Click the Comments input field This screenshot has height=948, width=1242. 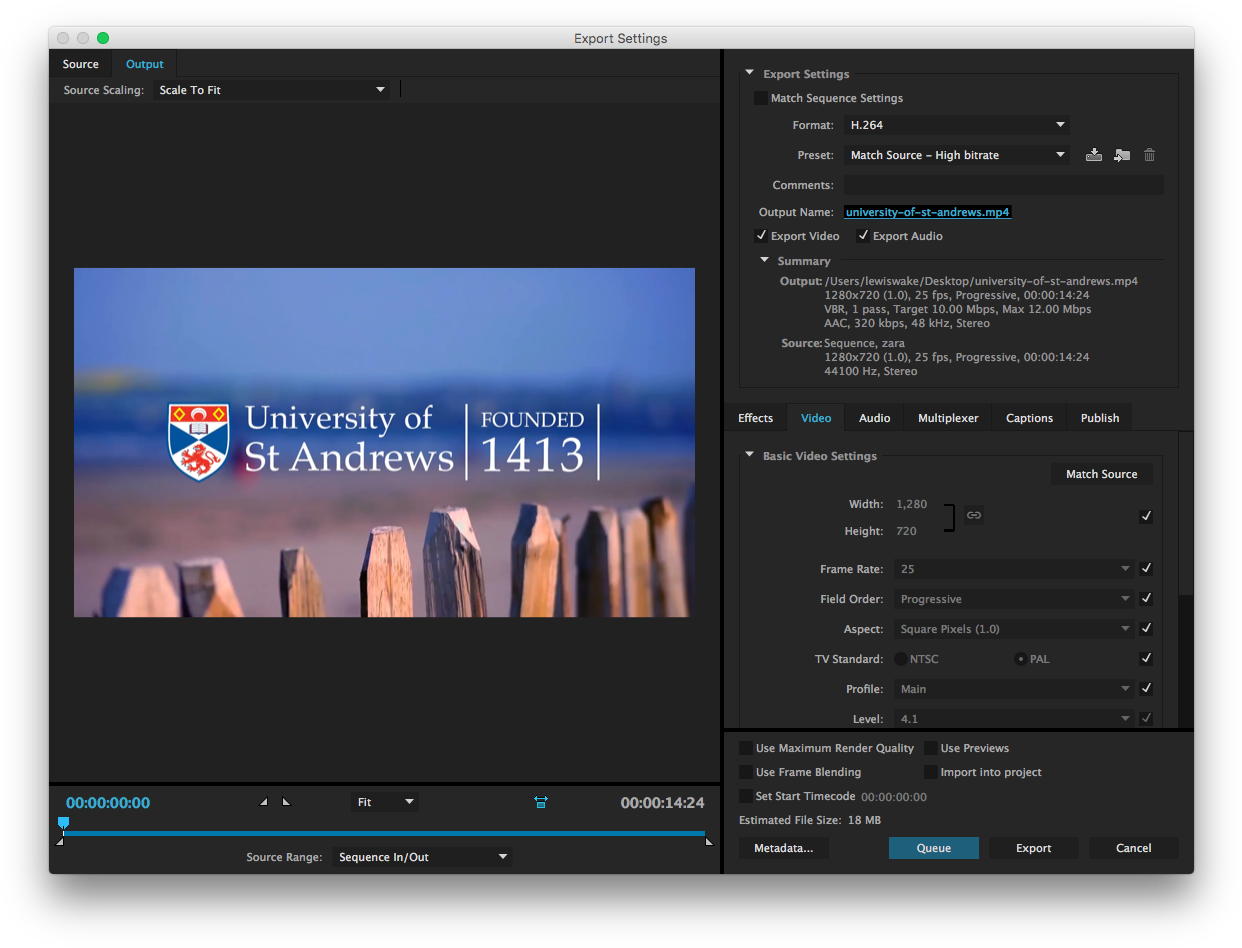tap(1004, 185)
